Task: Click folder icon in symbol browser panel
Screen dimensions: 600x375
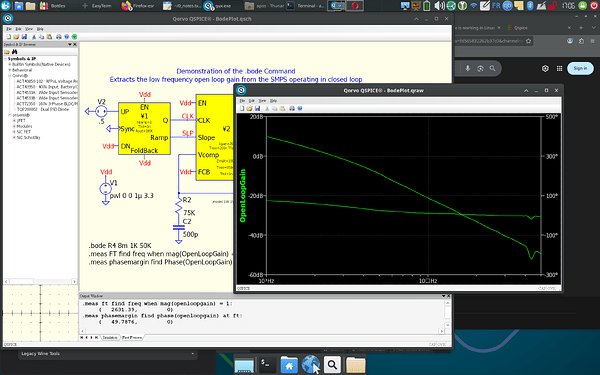Action: (x=7, y=52)
